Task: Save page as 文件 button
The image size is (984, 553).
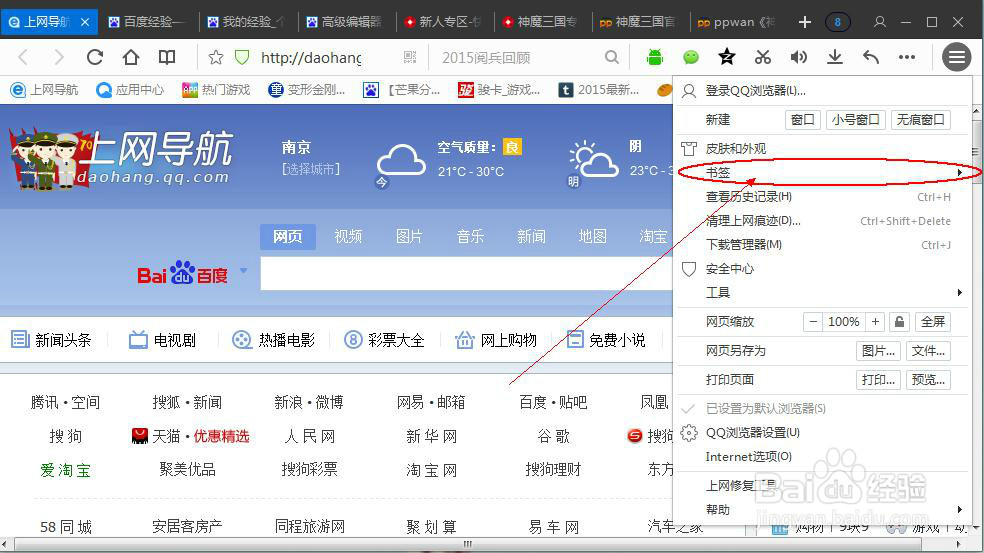Action: 928,351
